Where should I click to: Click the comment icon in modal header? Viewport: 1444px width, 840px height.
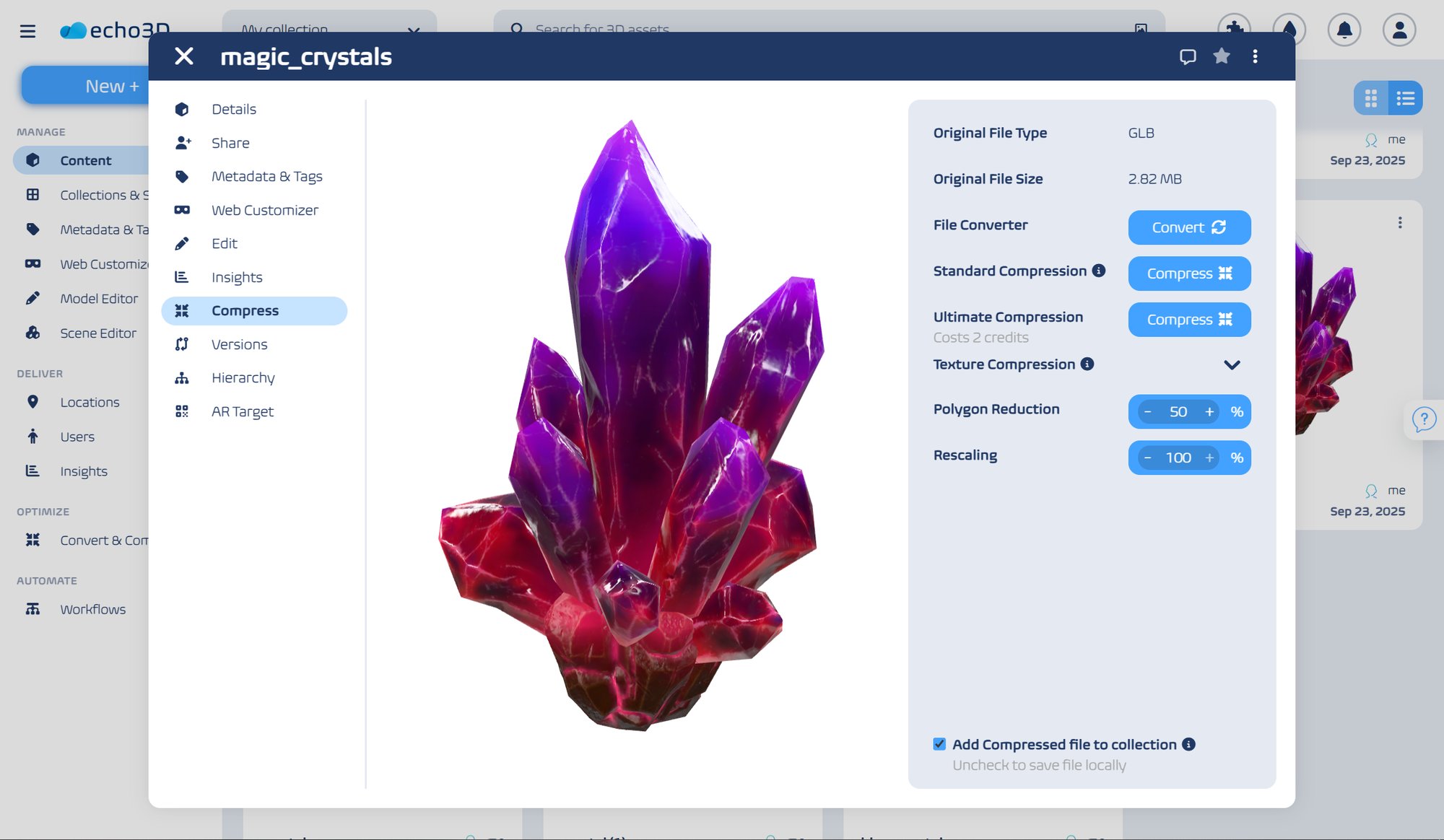[x=1188, y=56]
